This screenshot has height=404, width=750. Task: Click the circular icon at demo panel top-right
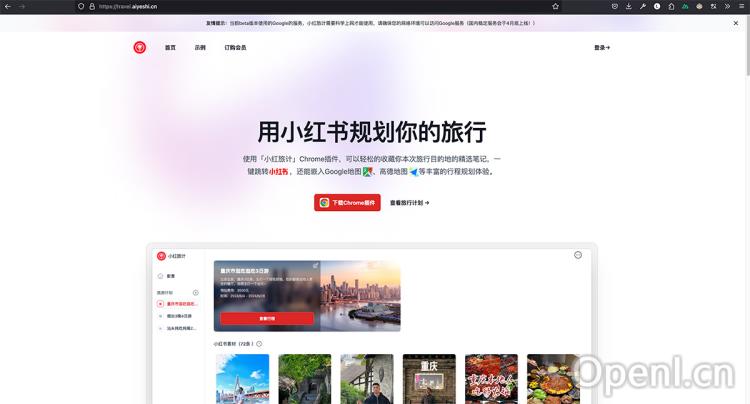click(578, 255)
